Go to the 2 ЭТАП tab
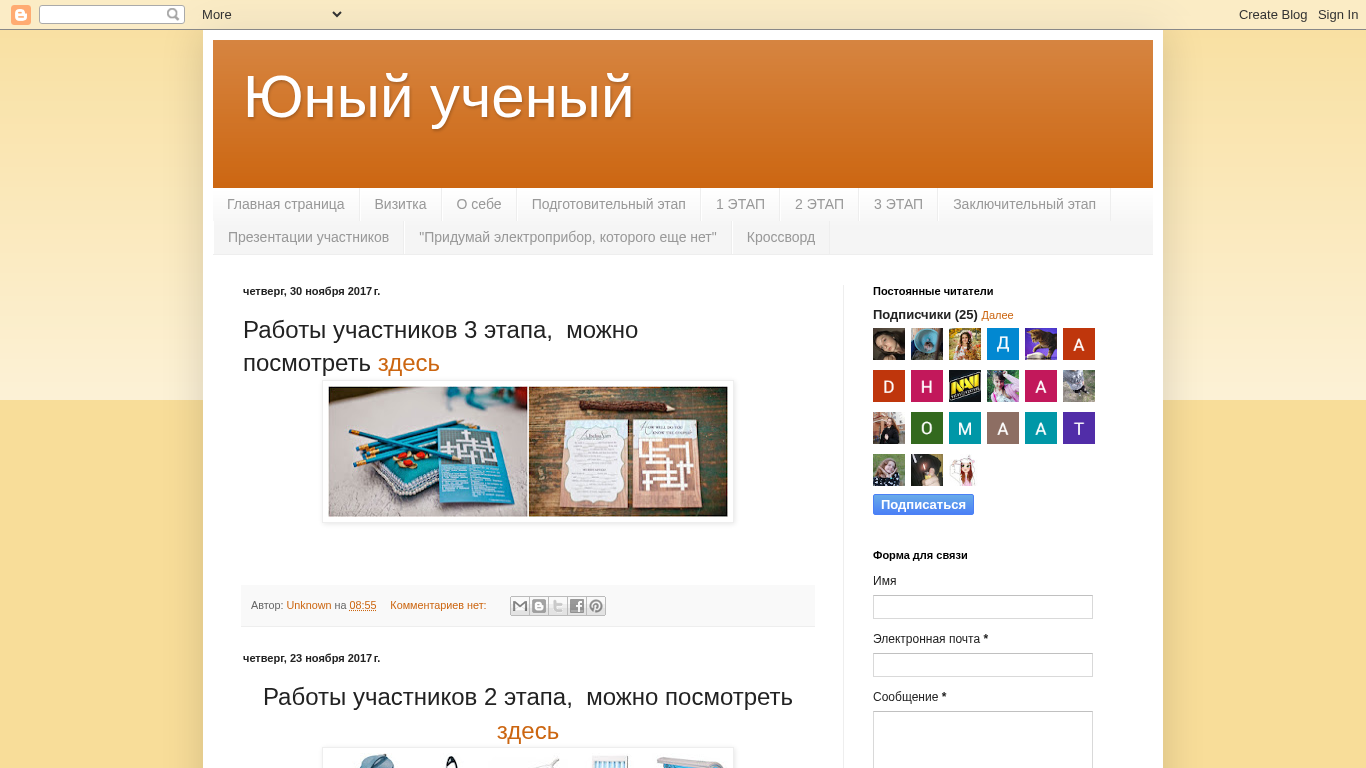The height and width of the screenshot is (768, 1366). (819, 204)
